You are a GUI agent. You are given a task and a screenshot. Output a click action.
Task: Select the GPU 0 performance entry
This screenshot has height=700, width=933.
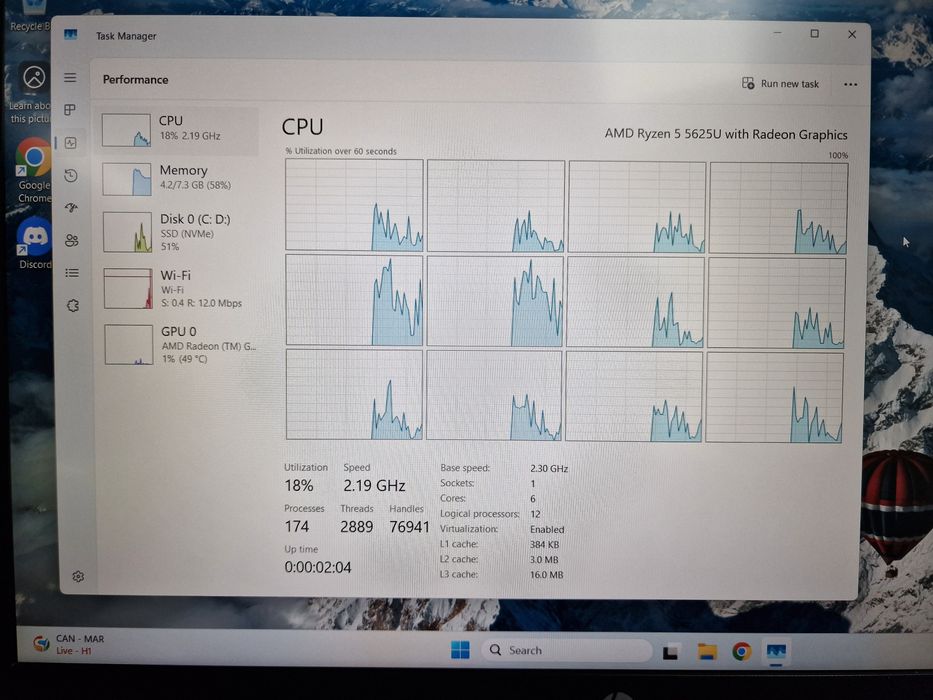point(181,345)
